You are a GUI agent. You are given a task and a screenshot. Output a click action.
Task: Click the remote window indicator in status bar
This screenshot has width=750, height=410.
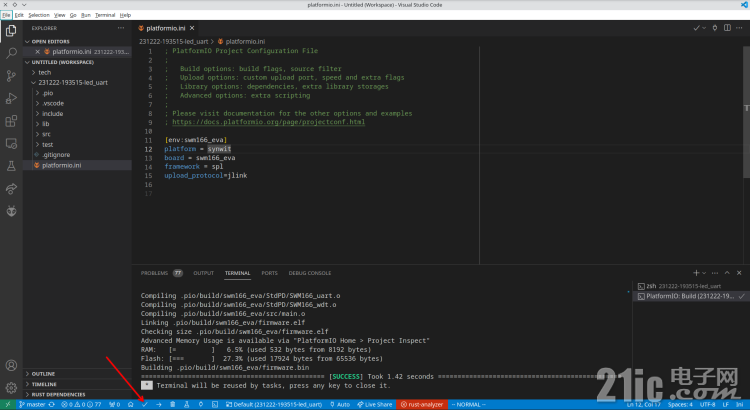click(8, 405)
